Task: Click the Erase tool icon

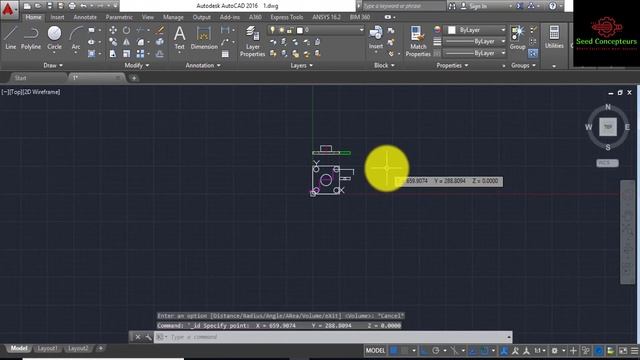Action: (160, 30)
